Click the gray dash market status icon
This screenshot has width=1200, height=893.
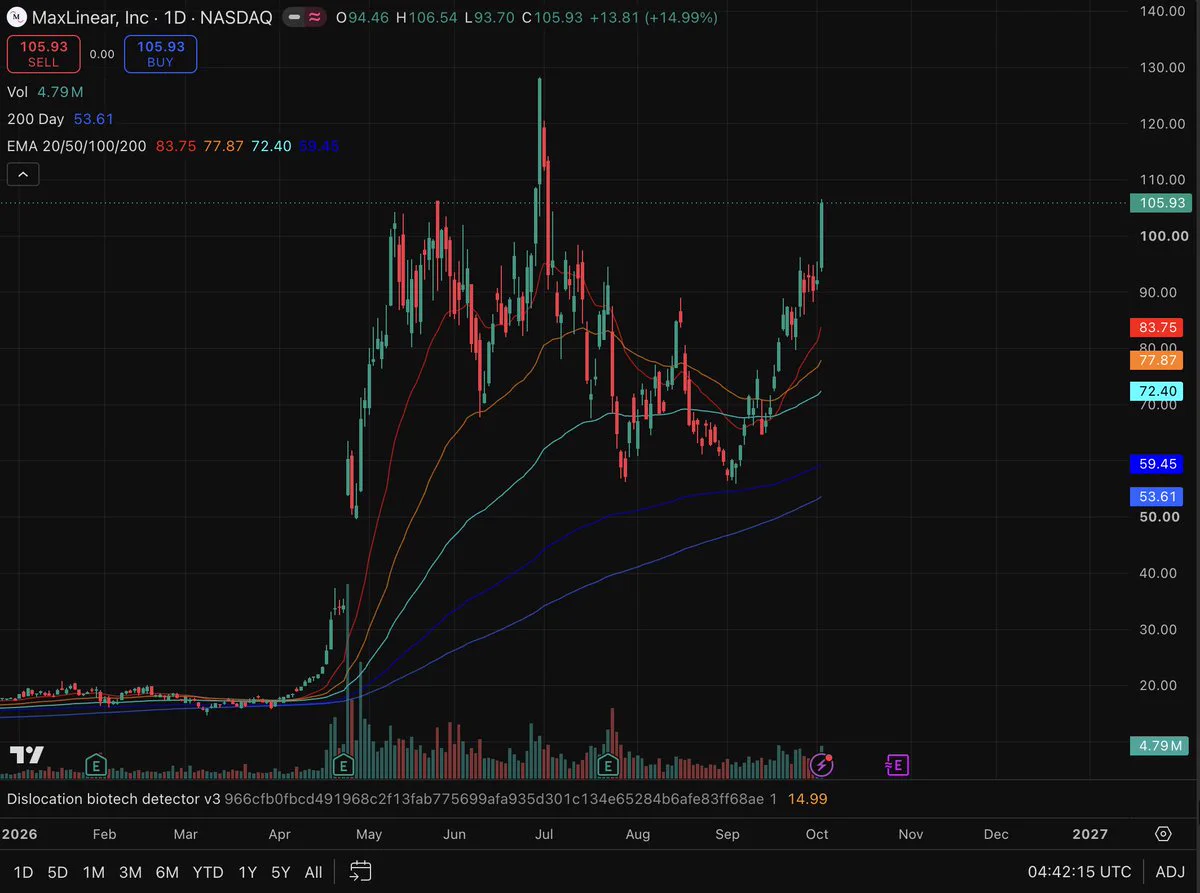pos(293,18)
